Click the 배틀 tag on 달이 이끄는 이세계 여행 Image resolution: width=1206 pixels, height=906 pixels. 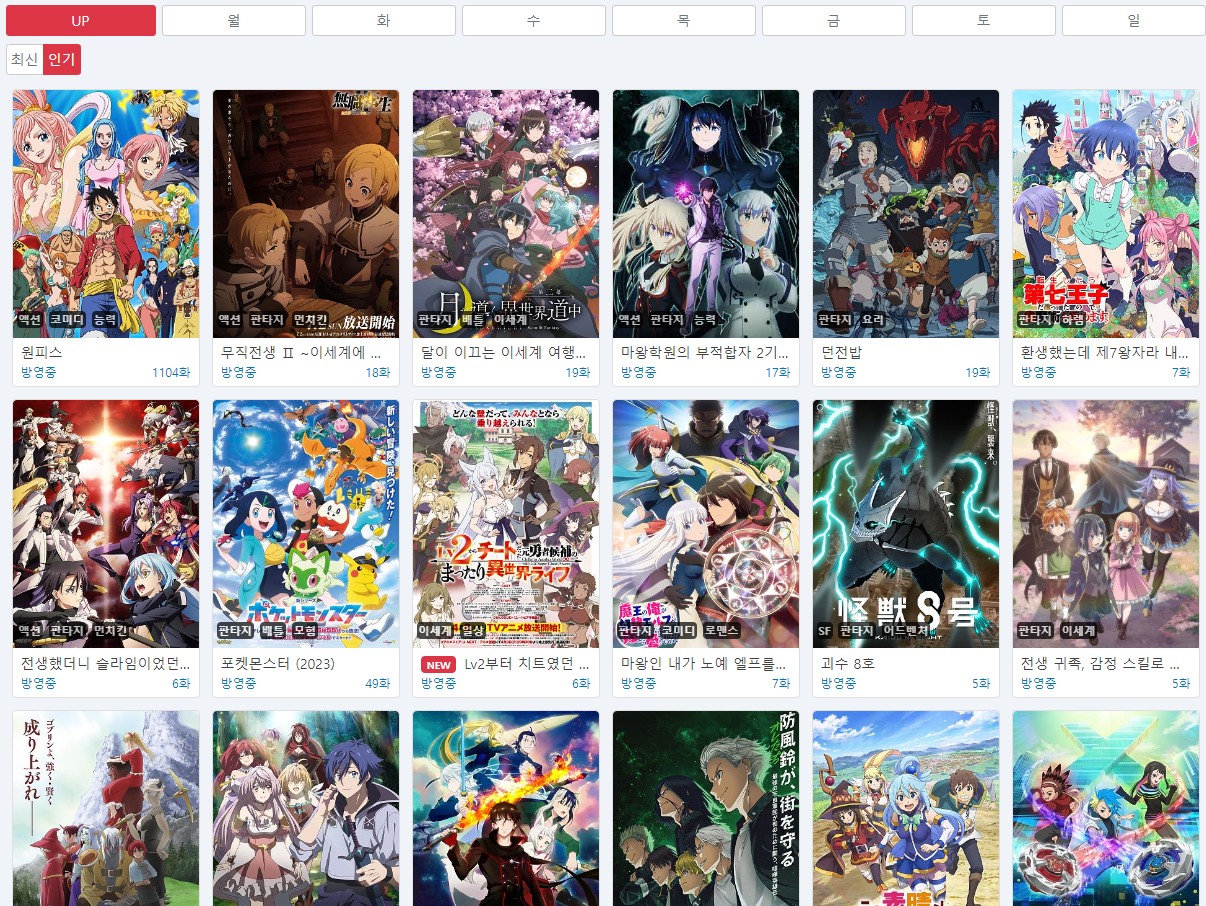473,320
